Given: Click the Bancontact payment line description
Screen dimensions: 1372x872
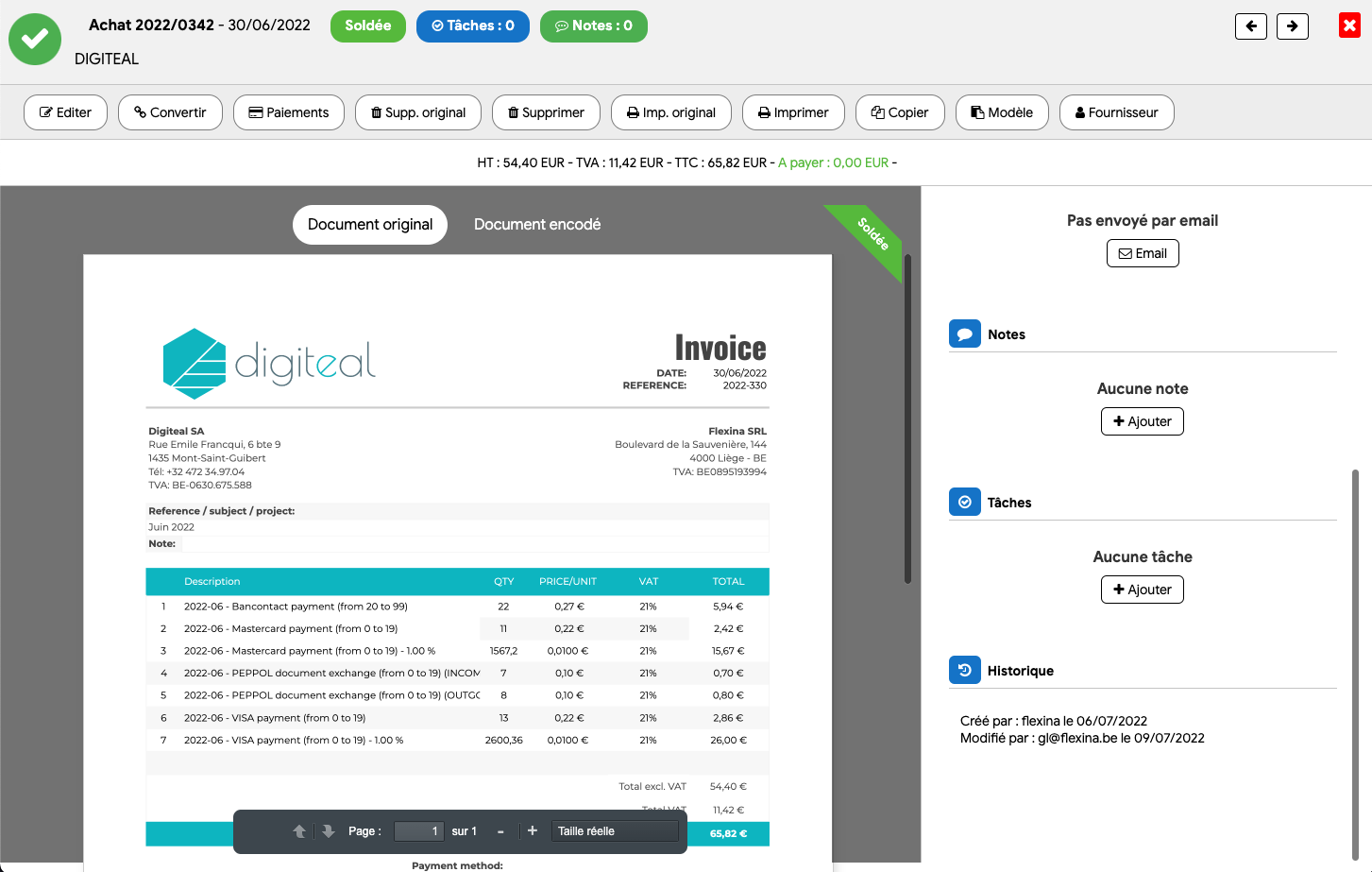Looking at the screenshot, I should (296, 607).
